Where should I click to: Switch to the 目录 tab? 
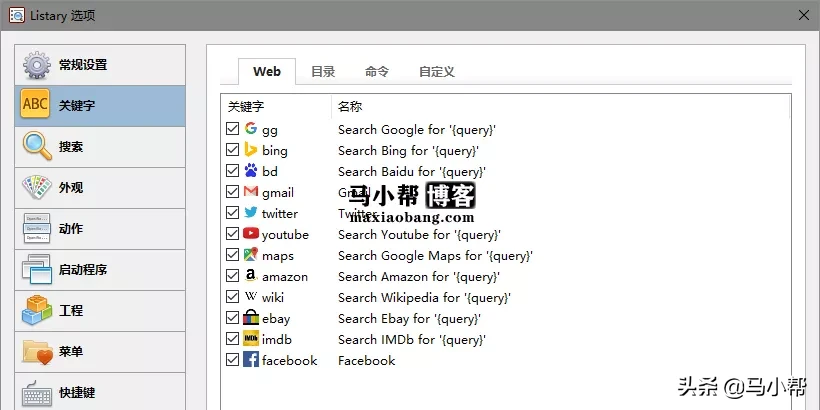click(x=323, y=72)
